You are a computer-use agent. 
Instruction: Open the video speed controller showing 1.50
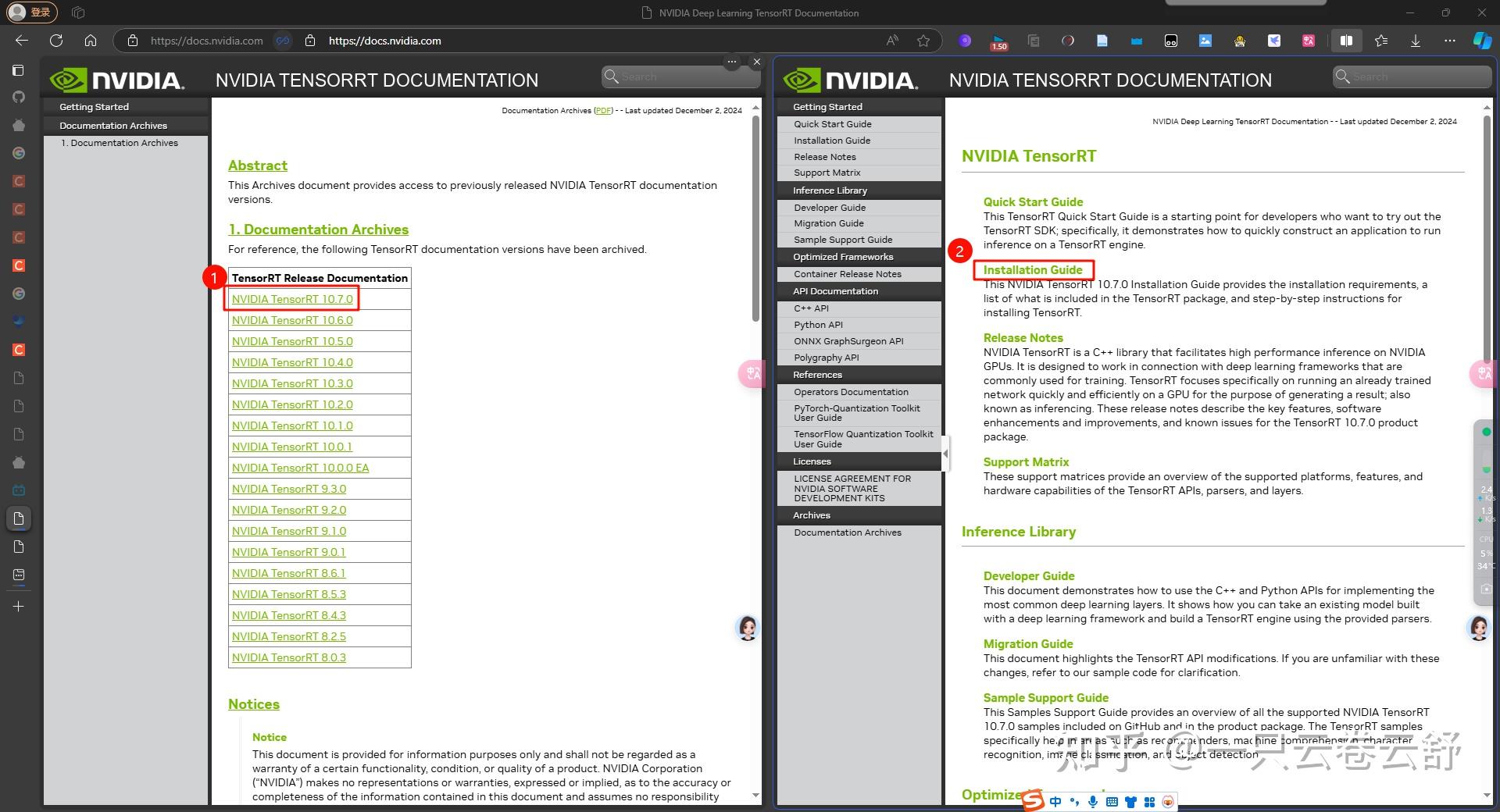point(998,41)
